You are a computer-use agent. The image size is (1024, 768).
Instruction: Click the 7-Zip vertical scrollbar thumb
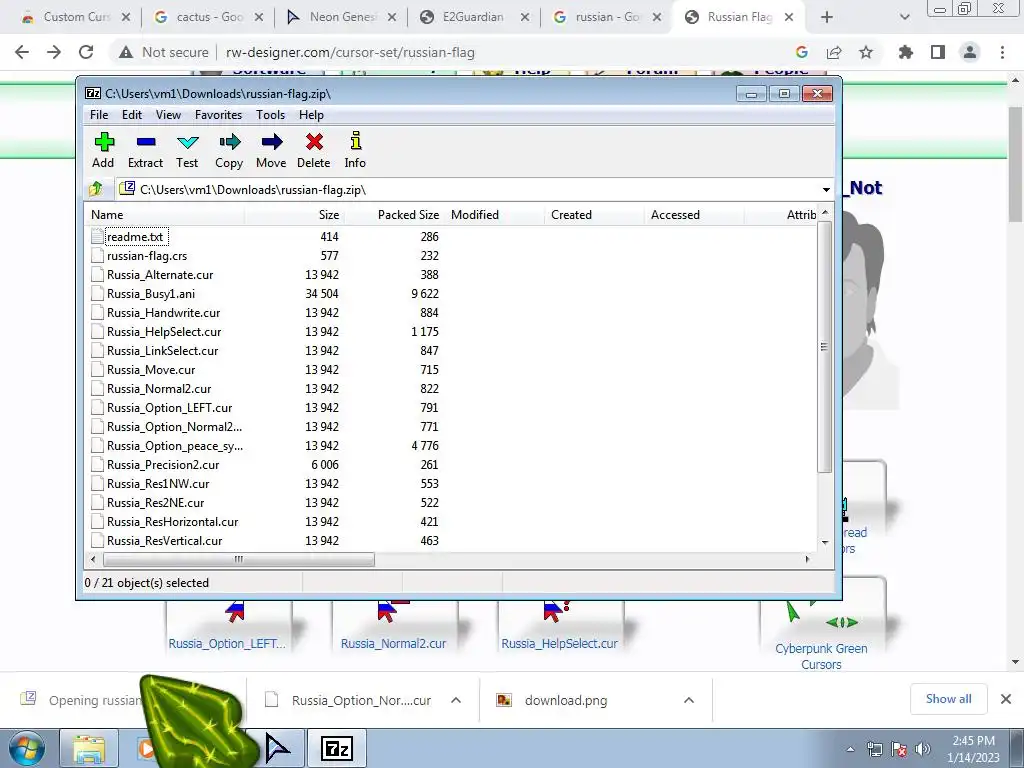824,347
